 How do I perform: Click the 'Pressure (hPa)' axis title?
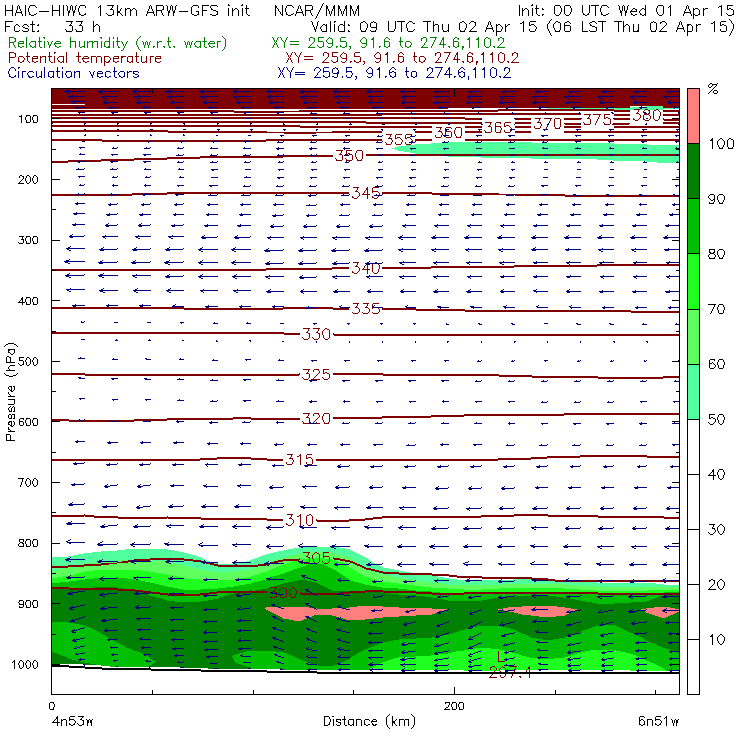pos(10,392)
